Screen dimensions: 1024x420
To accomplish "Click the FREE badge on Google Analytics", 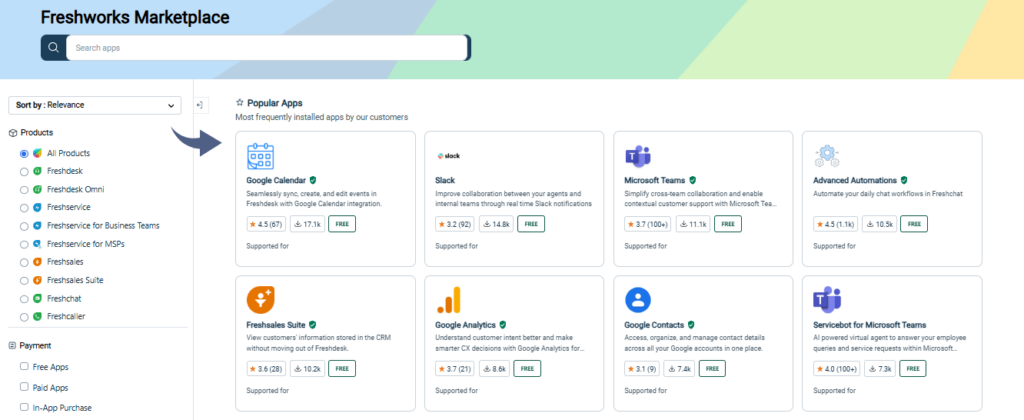I will 527,368.
